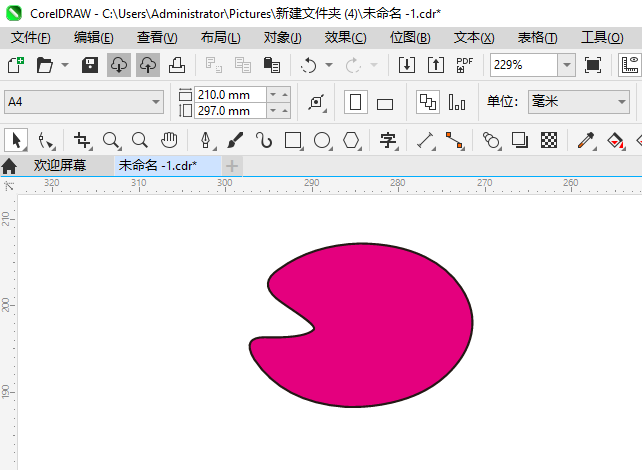Expand the Open recent files arrow
The image size is (642, 470).
pos(65,65)
